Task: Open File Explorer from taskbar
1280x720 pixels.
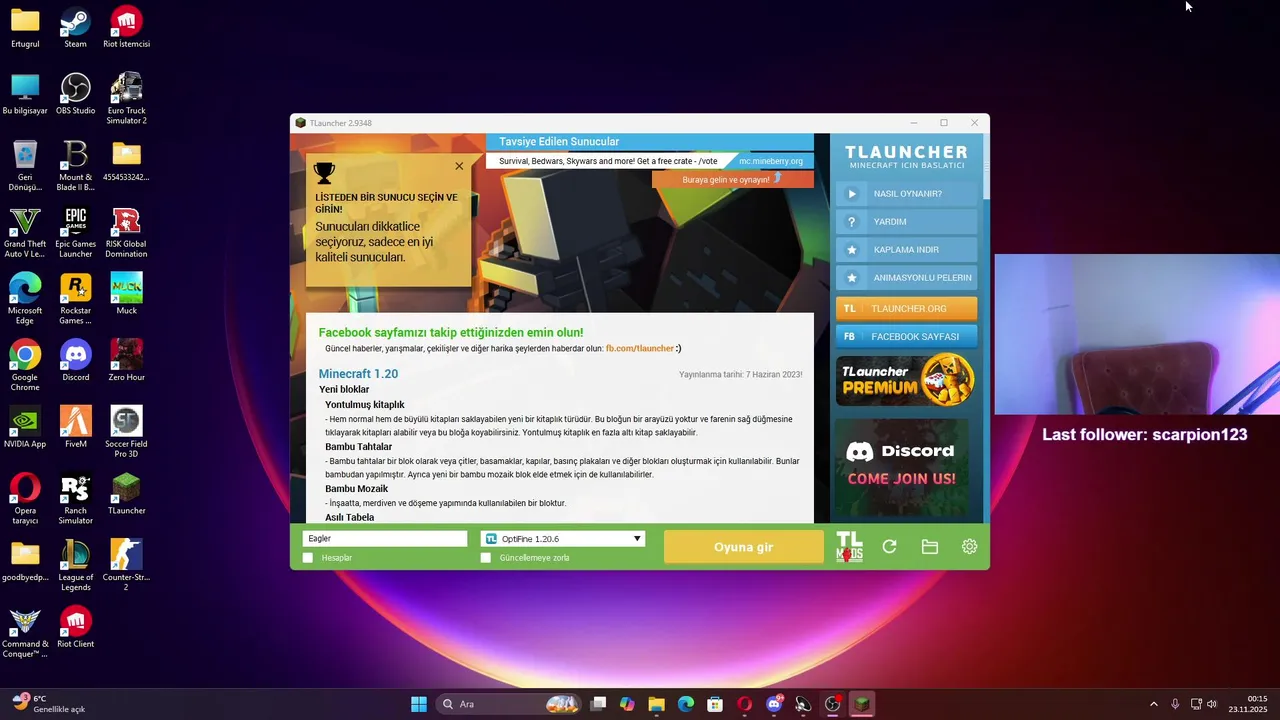Action: pos(656,704)
